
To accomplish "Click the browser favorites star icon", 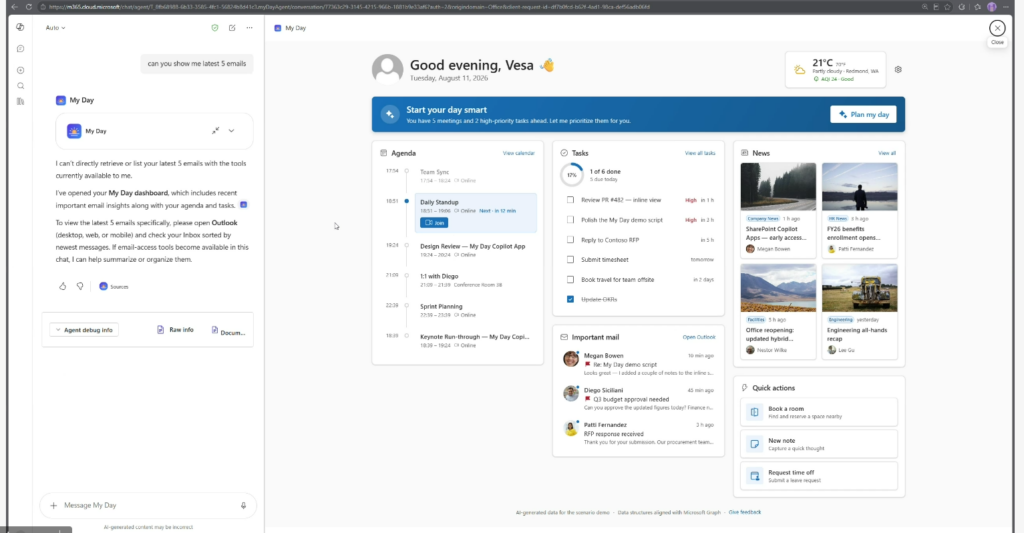I will 948,7.
